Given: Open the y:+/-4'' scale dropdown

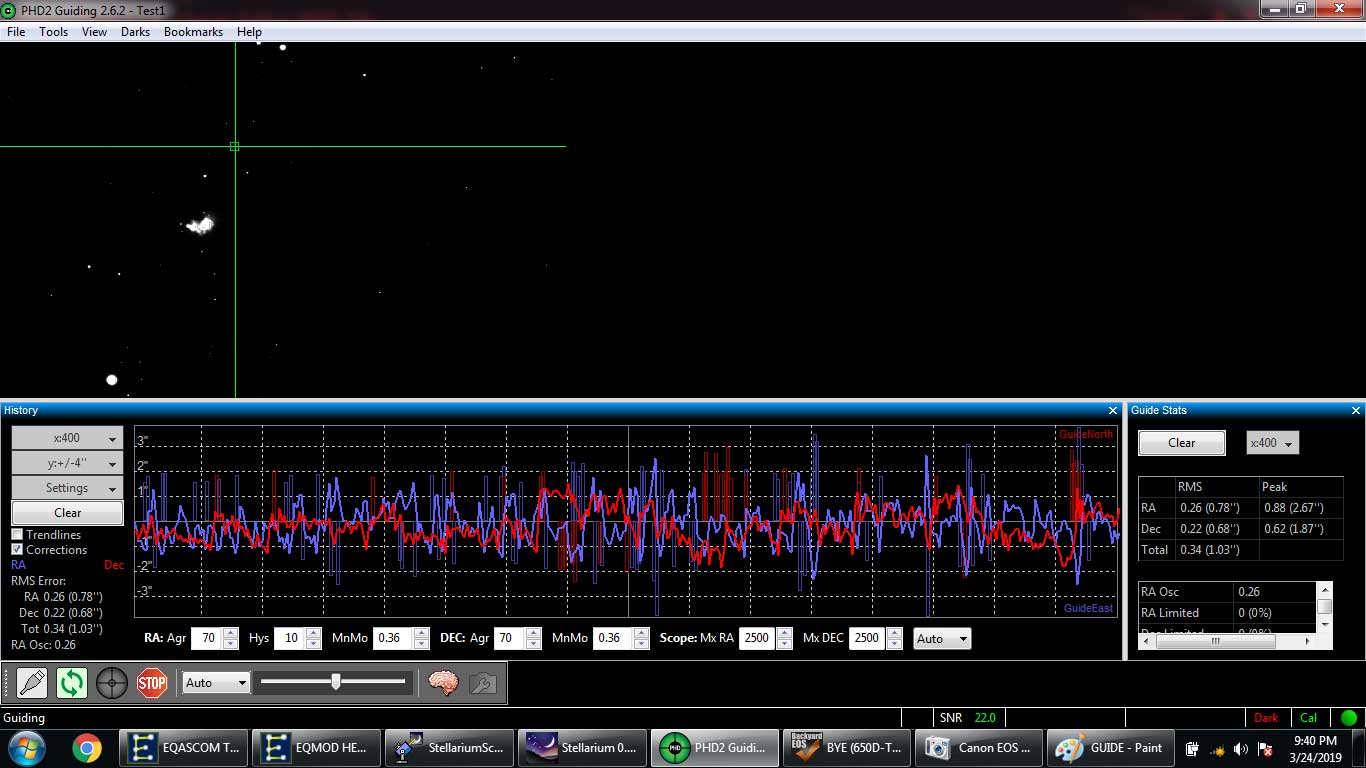Looking at the screenshot, I should (67, 463).
